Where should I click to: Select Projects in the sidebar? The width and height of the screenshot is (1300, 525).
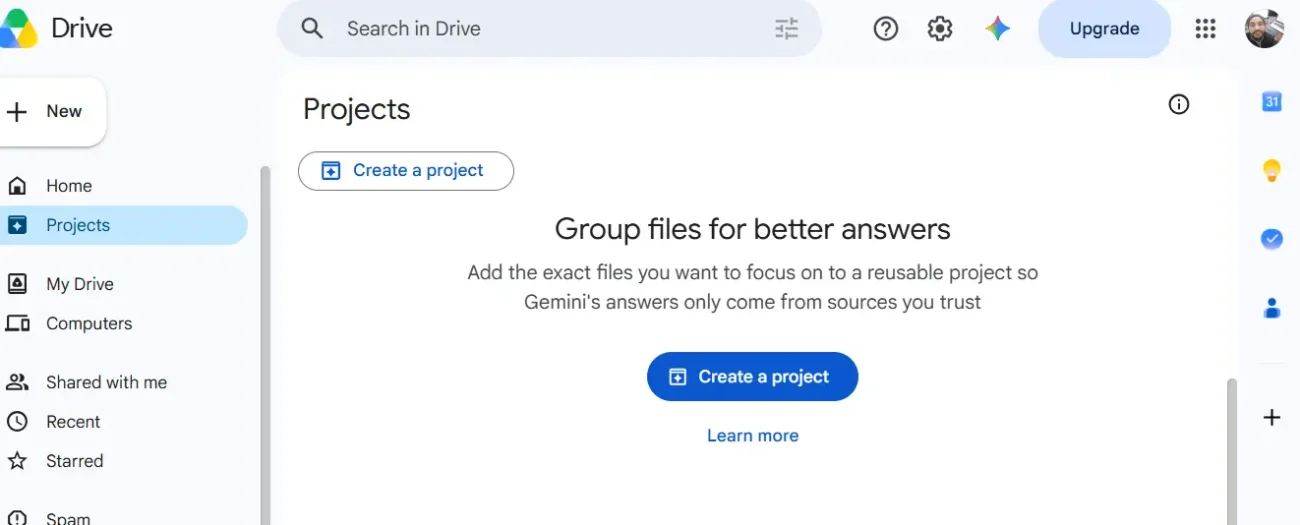click(124, 225)
